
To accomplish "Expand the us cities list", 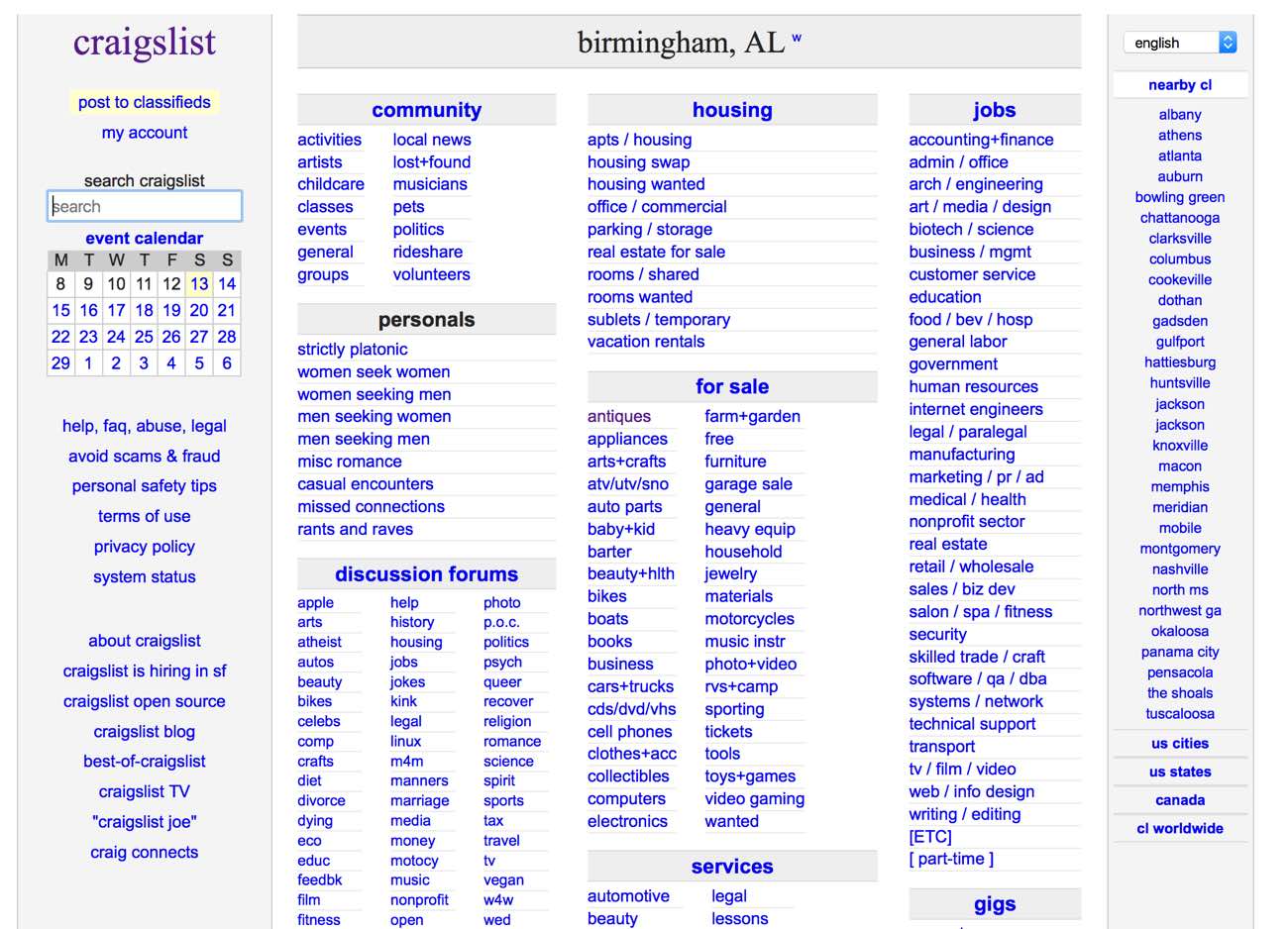I will [x=1180, y=744].
